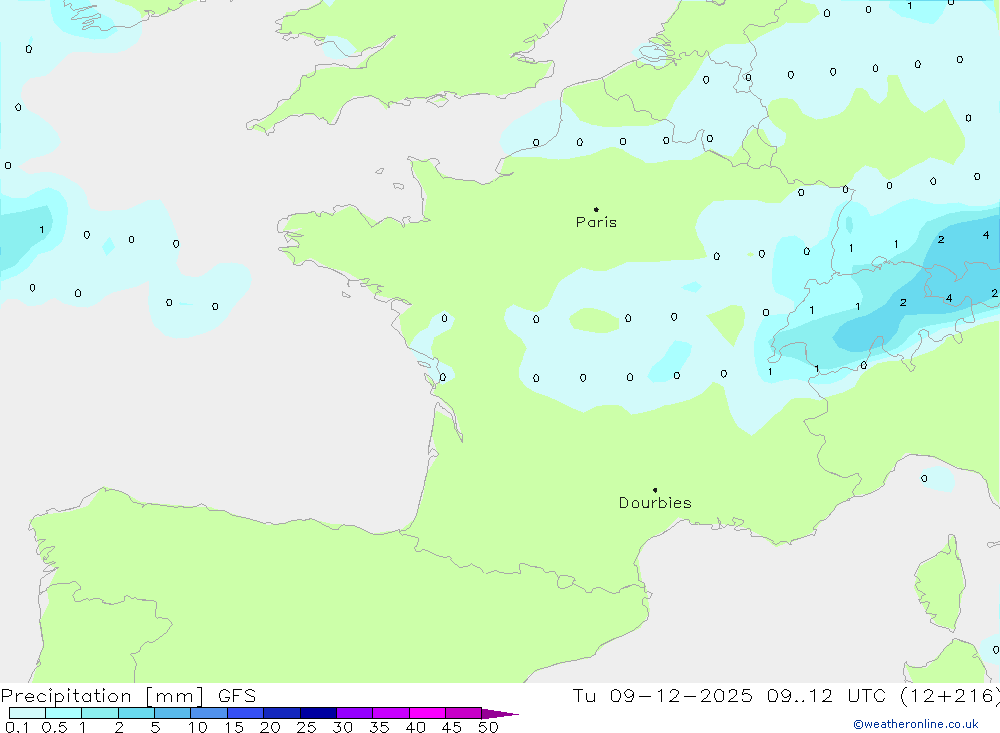Pick the 0.1 to 0.5 mm legend swatch
1000x733 pixels.
tap(27, 713)
